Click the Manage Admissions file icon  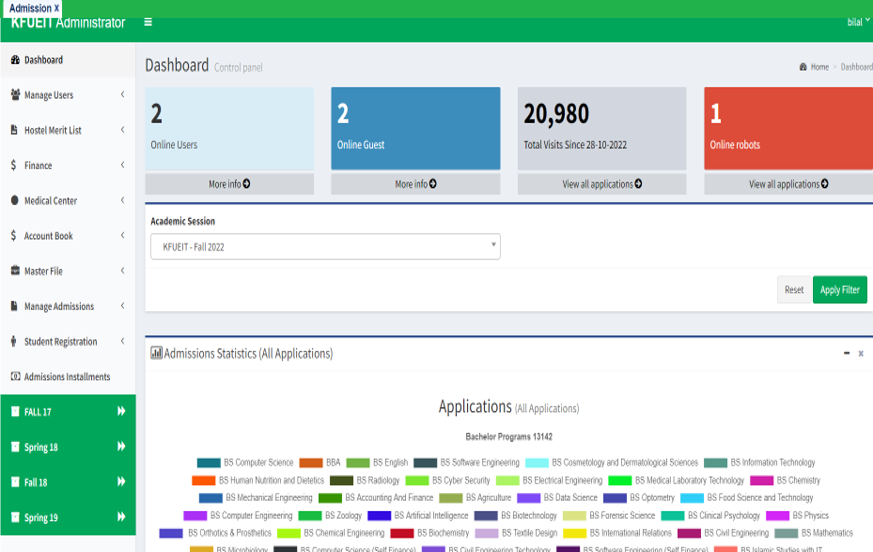click(14, 306)
